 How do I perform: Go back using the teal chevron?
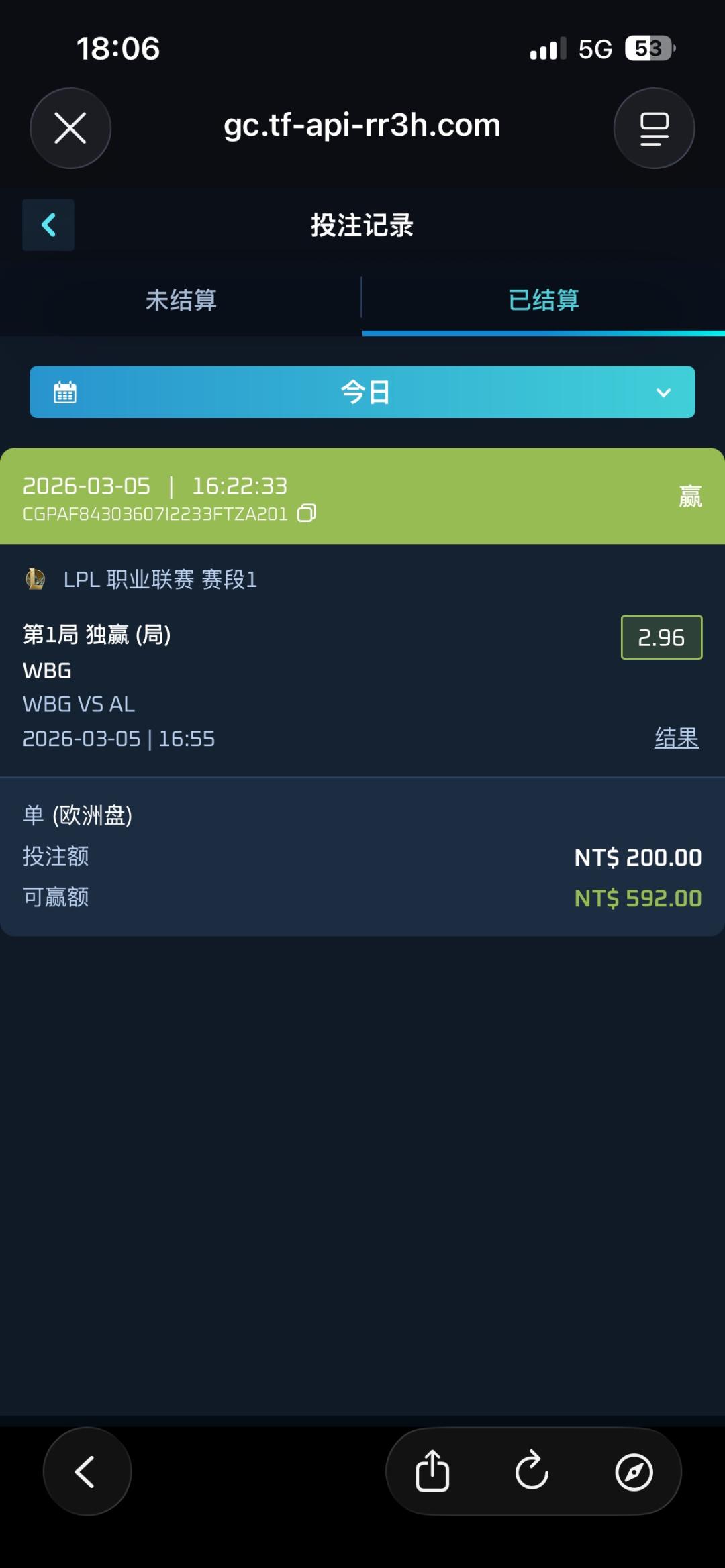(x=48, y=225)
